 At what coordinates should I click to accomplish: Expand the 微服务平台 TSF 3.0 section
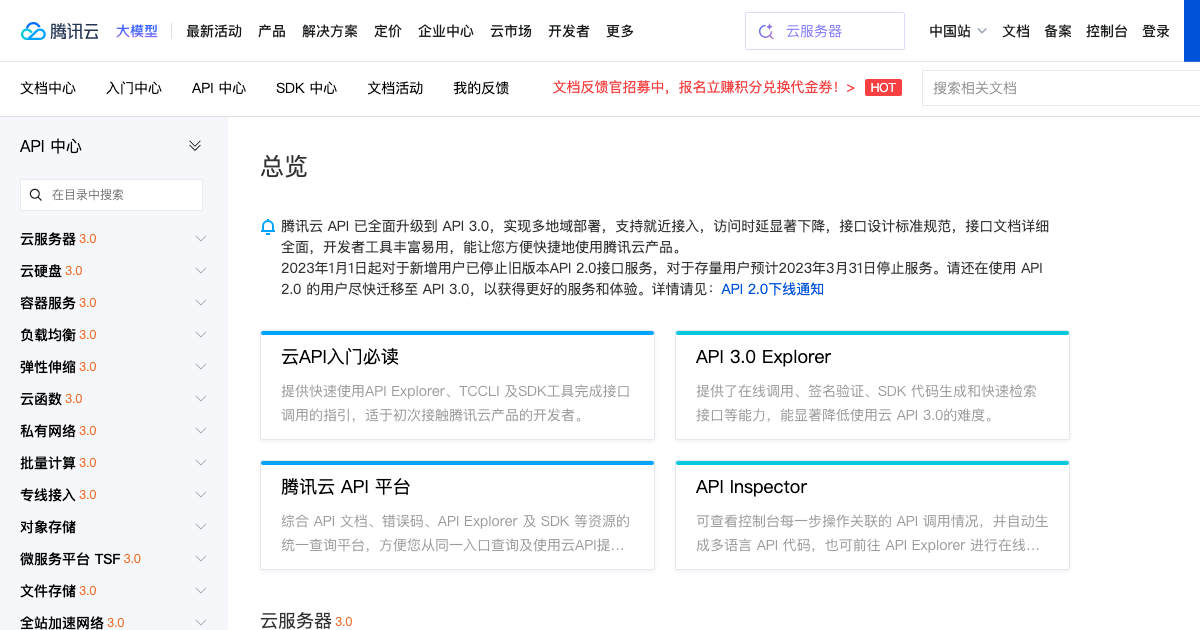tap(200, 558)
